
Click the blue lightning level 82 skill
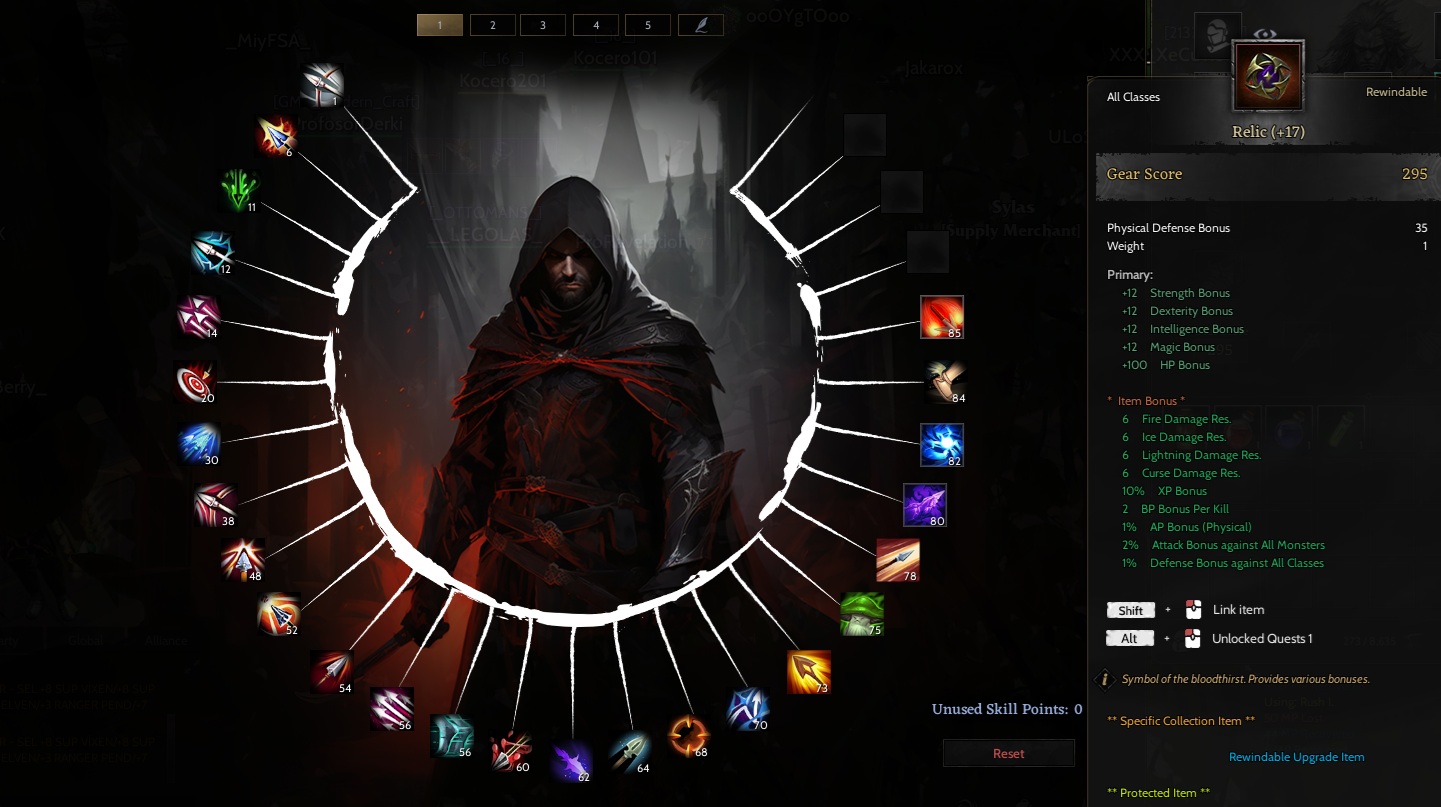tap(942, 445)
